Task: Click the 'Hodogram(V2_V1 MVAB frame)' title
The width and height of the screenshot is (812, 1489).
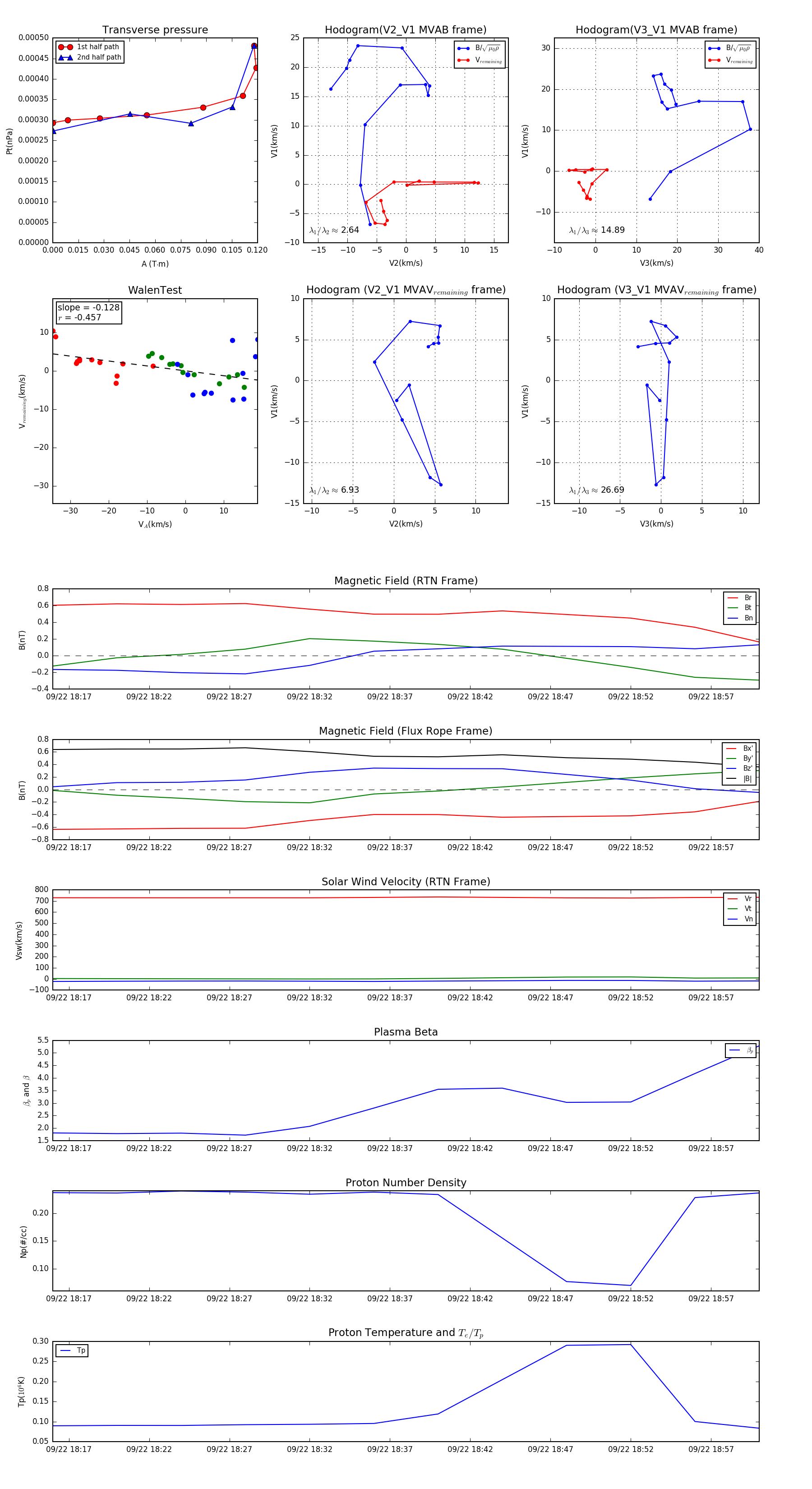Action: pos(406,30)
